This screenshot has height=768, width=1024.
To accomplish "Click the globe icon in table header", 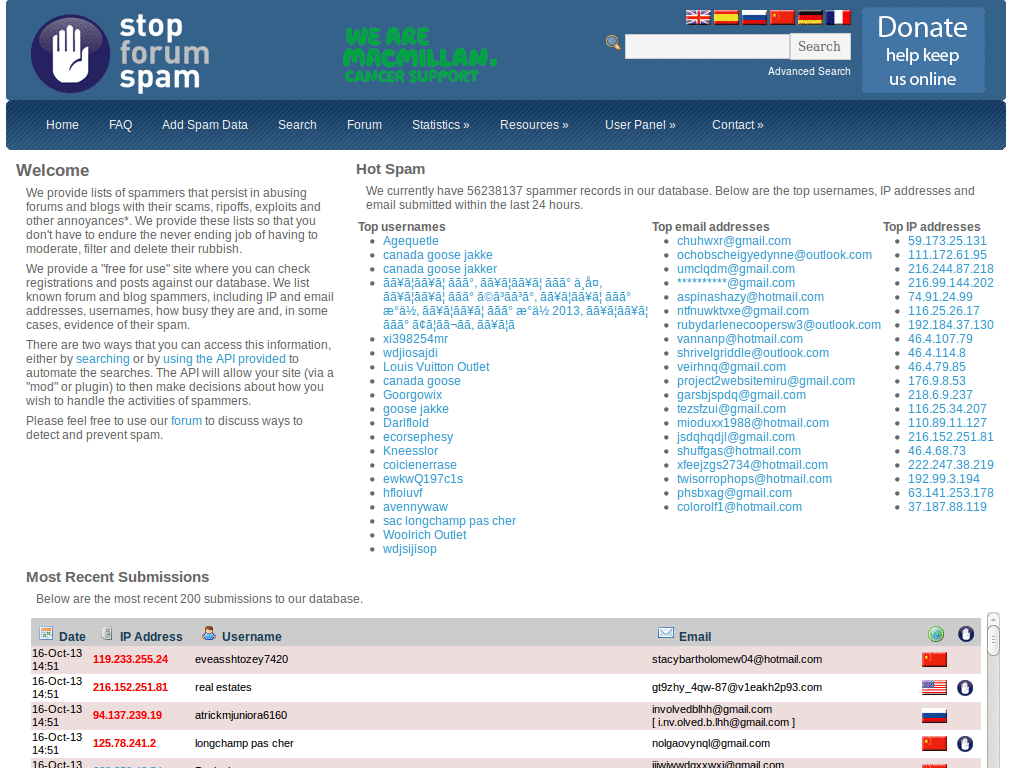I will point(936,634).
